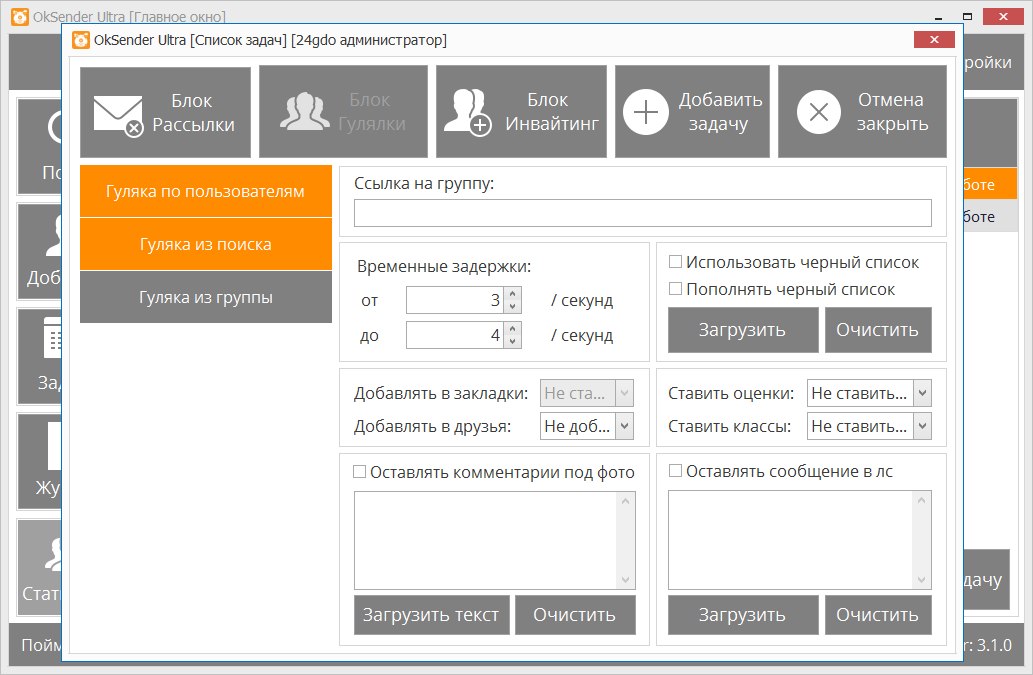The width and height of the screenshot is (1033, 675).
Task: Click the Блок Гулялки group icon
Action: coord(304,112)
